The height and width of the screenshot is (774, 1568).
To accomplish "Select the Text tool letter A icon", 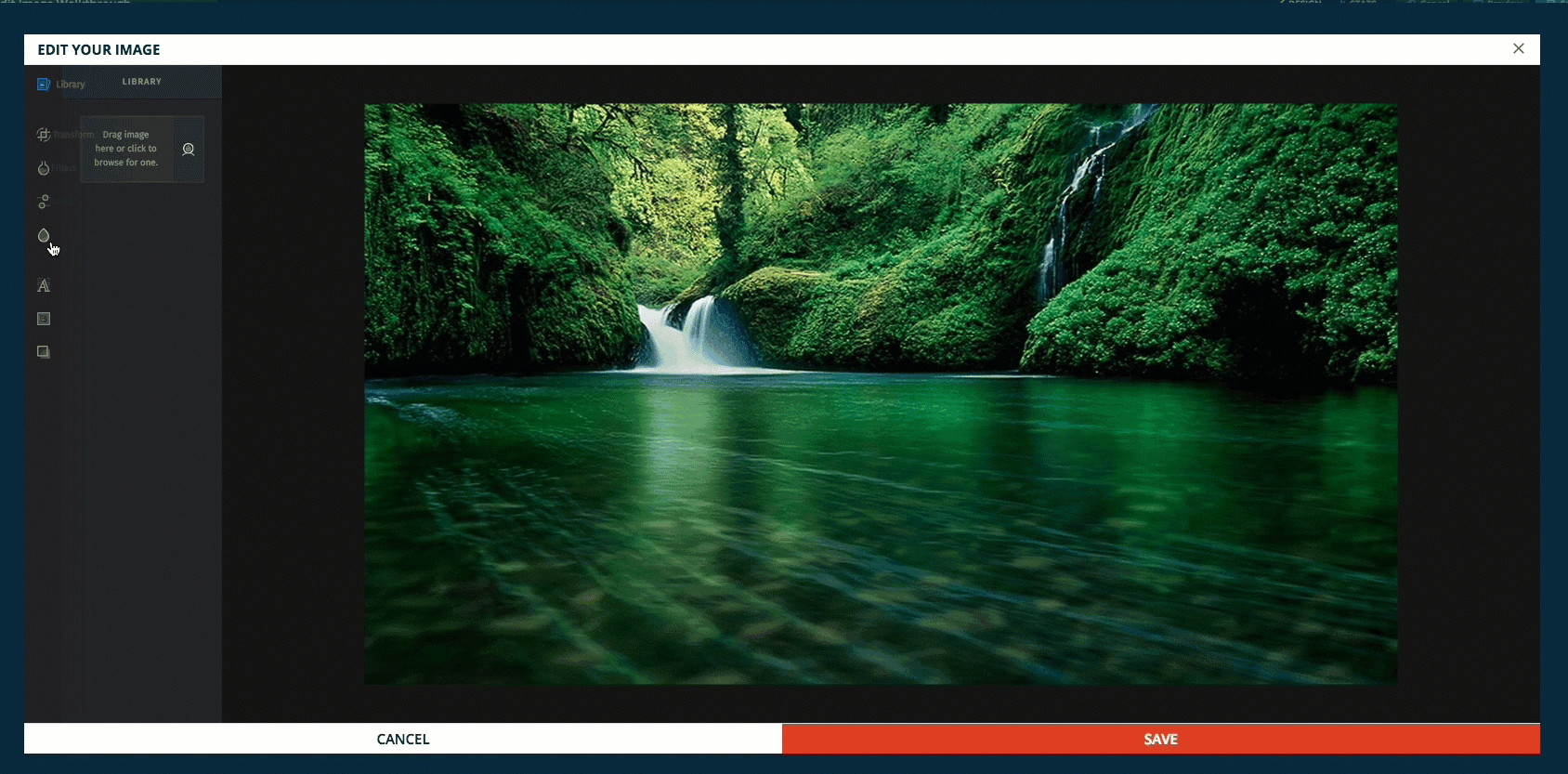I will tap(43, 285).
